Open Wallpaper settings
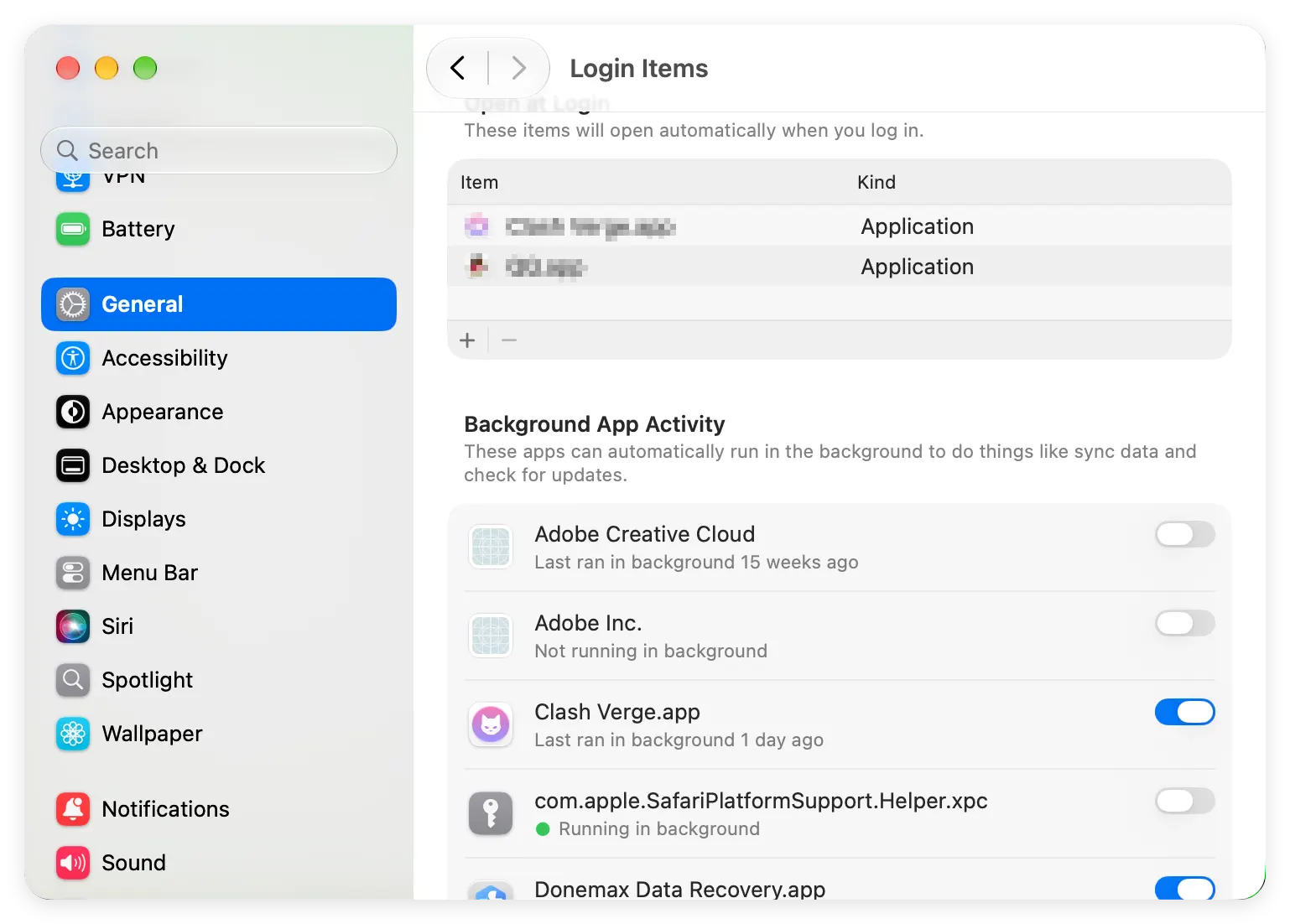 pyautogui.click(x=219, y=734)
